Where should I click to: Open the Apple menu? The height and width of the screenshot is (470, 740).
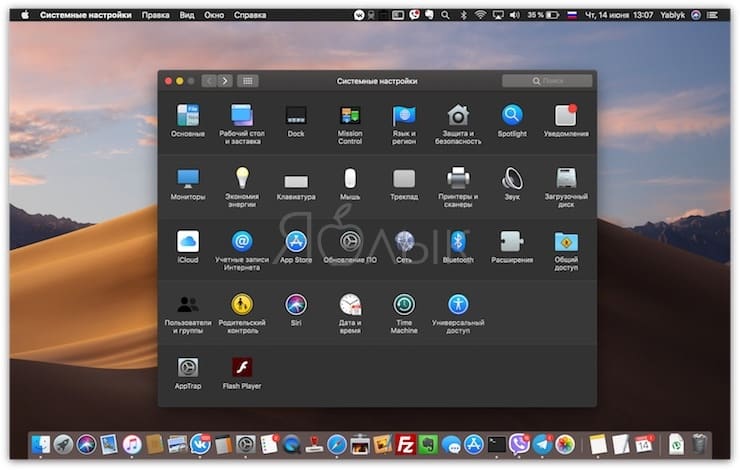[25, 15]
